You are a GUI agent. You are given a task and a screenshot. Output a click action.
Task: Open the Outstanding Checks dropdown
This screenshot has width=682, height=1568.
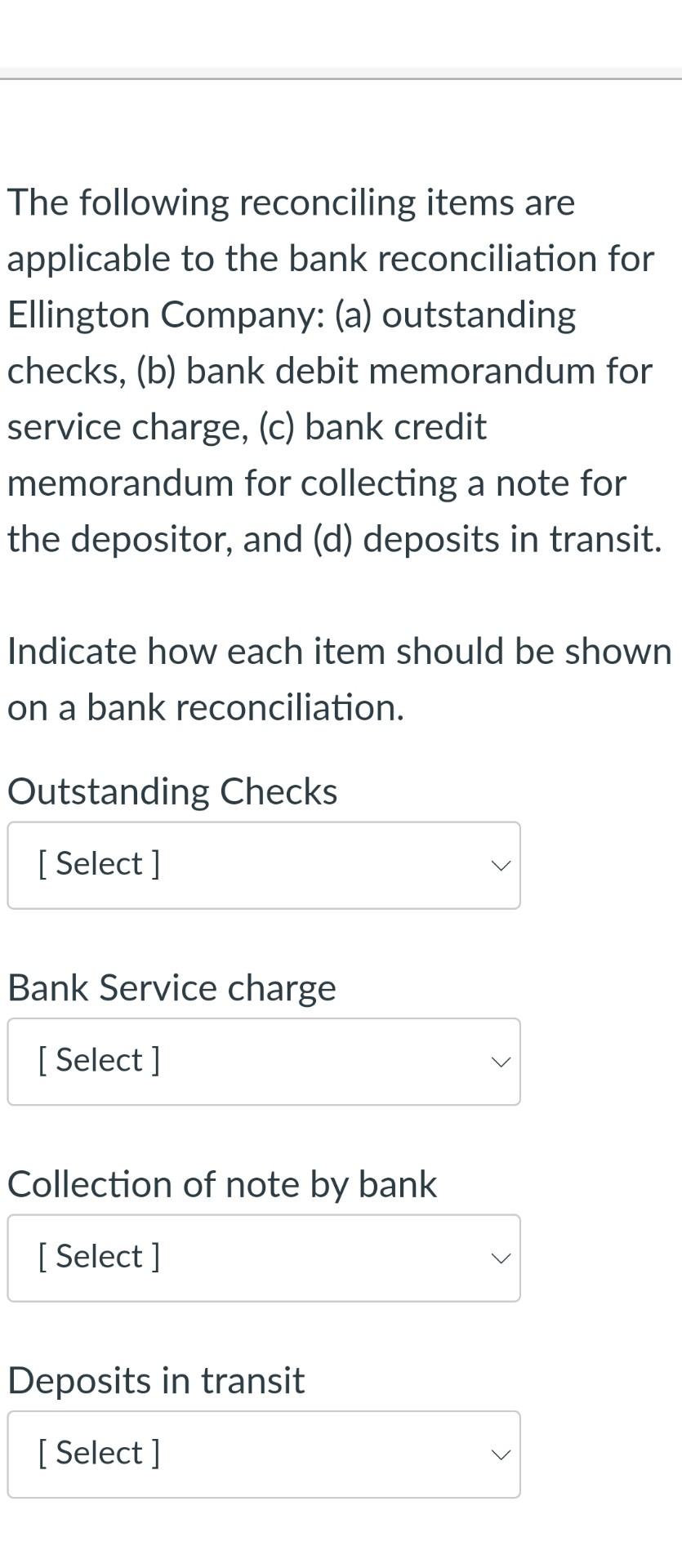pos(263,865)
